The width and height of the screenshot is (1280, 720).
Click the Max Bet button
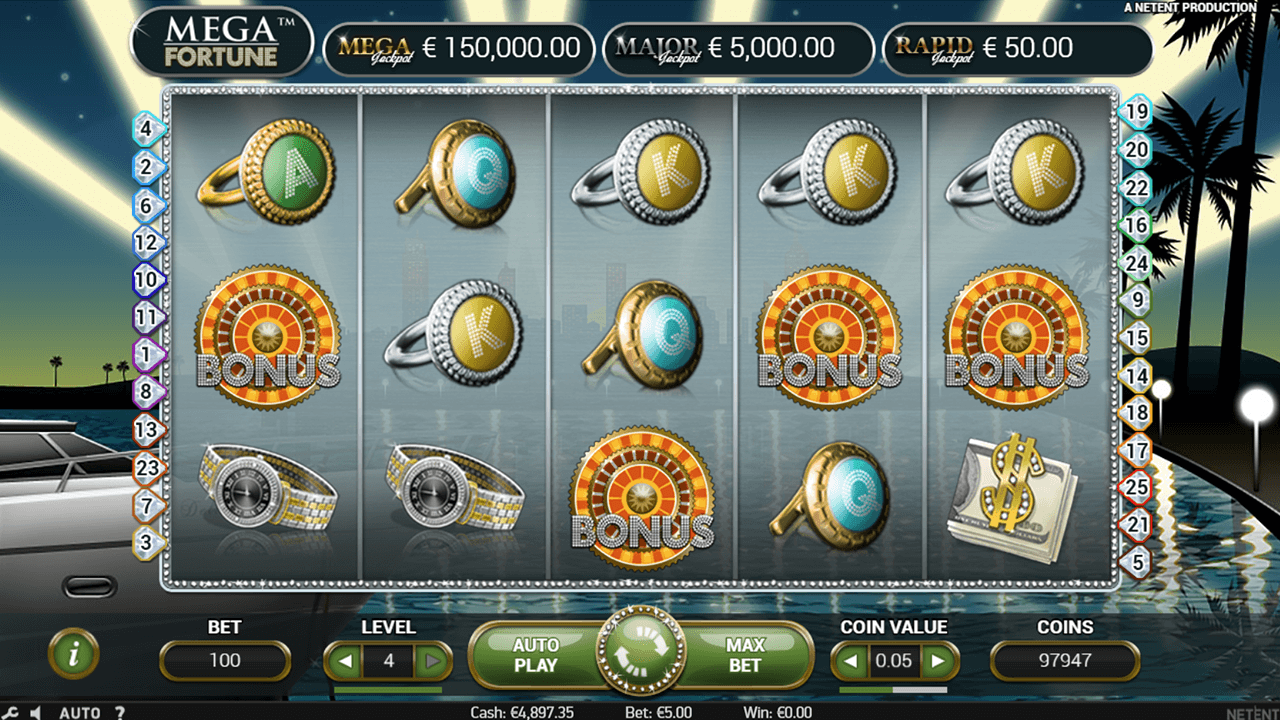click(746, 655)
